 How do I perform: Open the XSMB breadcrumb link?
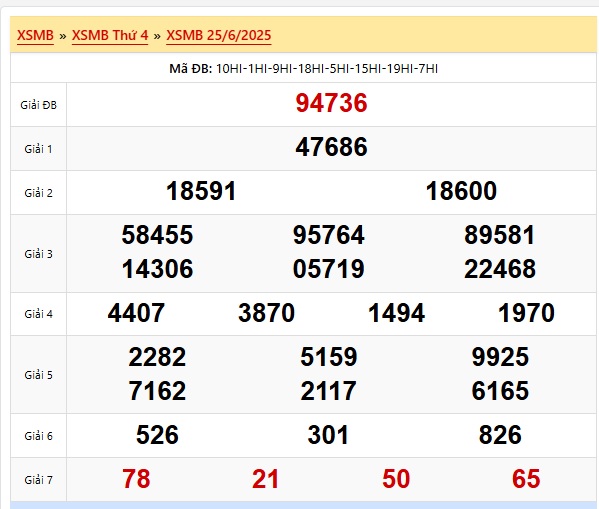pyautogui.click(x=35, y=36)
